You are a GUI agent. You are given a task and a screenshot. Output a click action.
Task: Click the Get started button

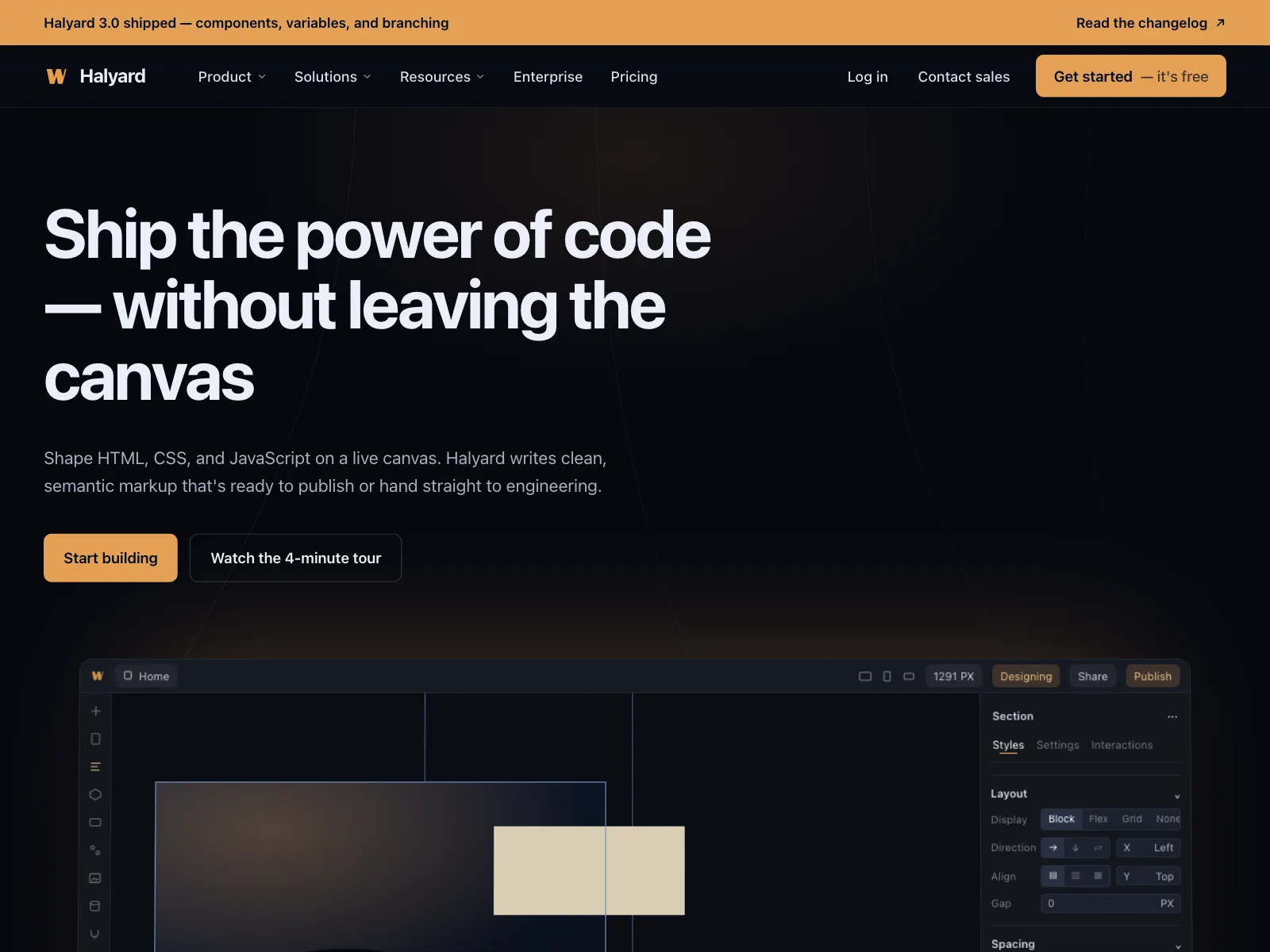(1130, 76)
